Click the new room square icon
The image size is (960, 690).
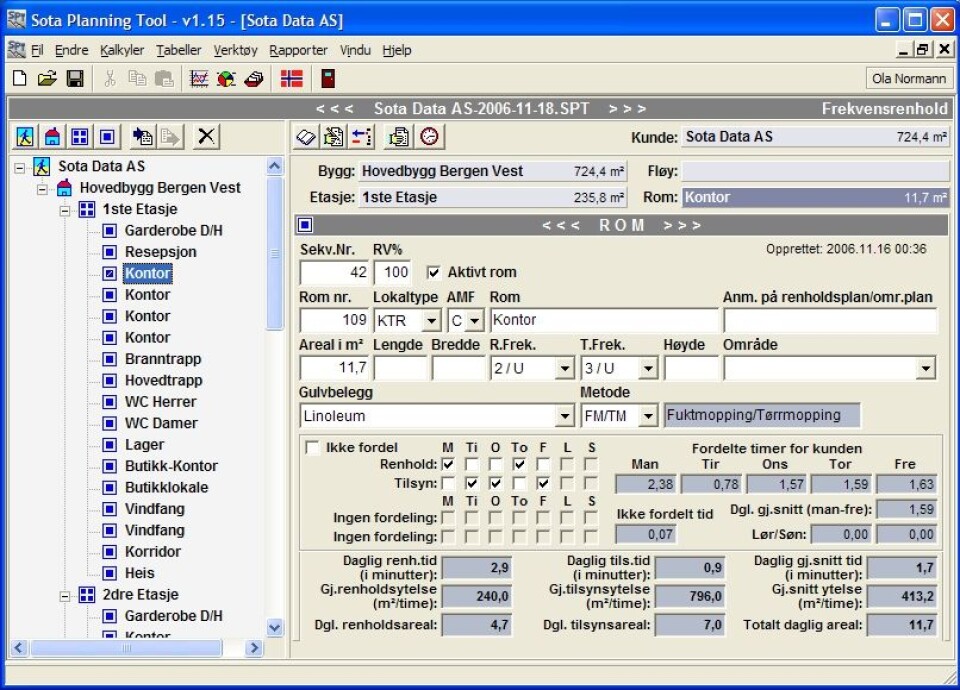[x=107, y=136]
